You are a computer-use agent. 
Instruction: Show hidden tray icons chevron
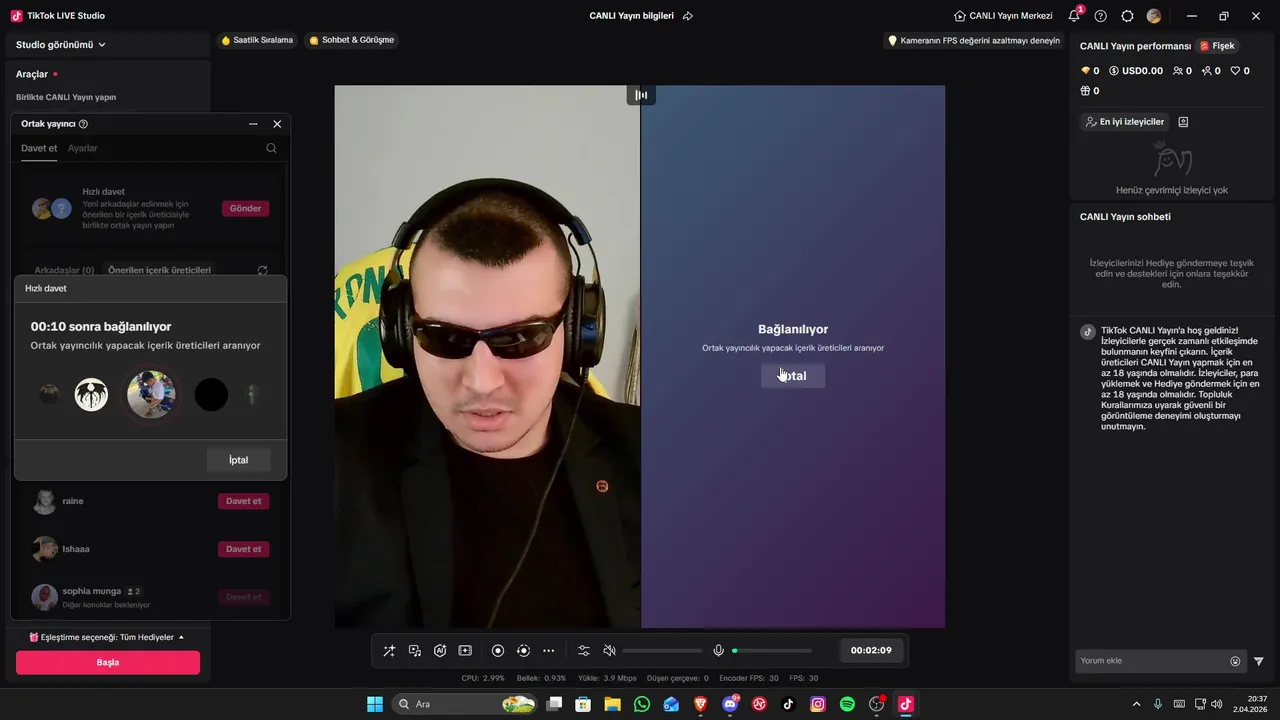1135,704
